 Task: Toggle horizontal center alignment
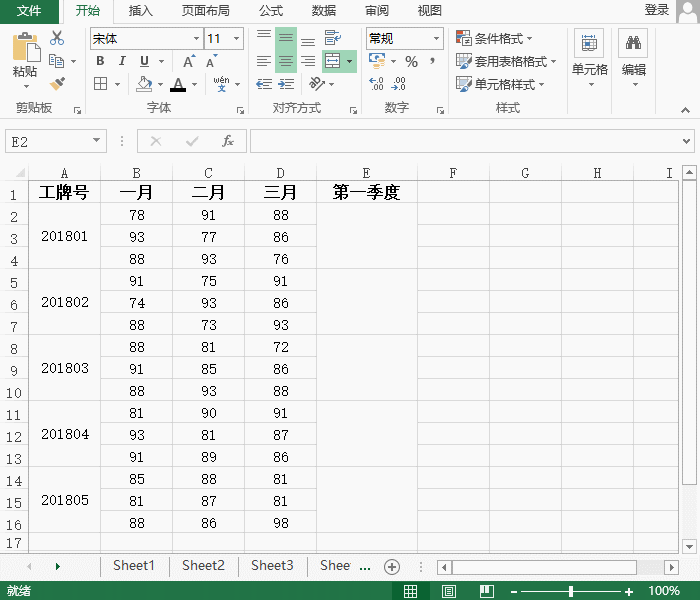286,62
